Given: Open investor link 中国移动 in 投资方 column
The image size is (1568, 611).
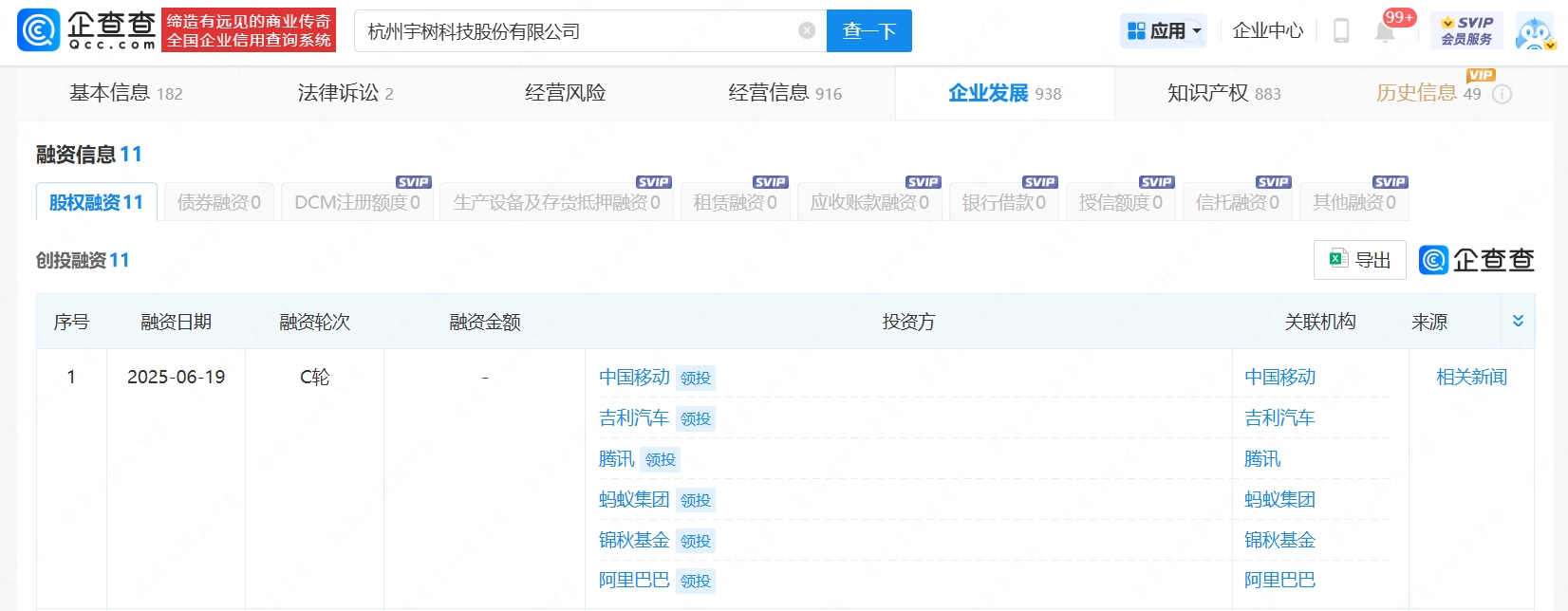Looking at the screenshot, I should [x=634, y=377].
